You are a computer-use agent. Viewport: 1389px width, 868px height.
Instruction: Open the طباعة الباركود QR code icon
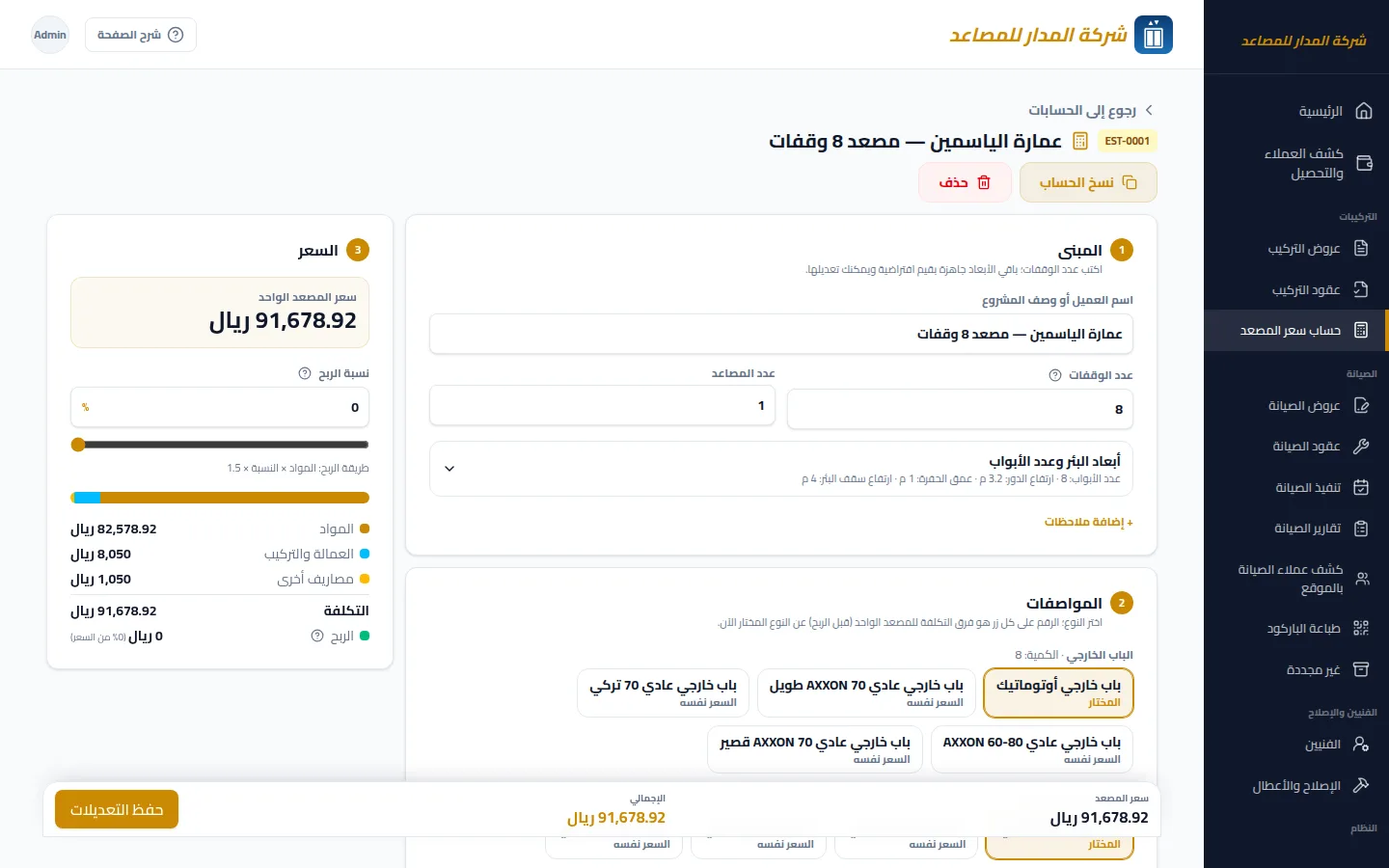[x=1361, y=629]
